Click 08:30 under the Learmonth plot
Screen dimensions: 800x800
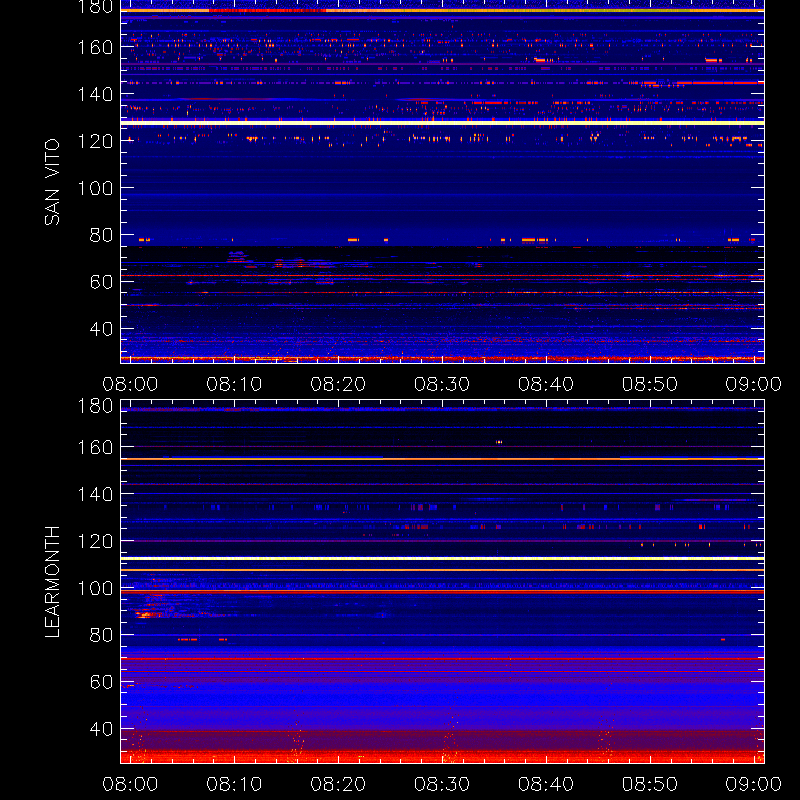442,784
